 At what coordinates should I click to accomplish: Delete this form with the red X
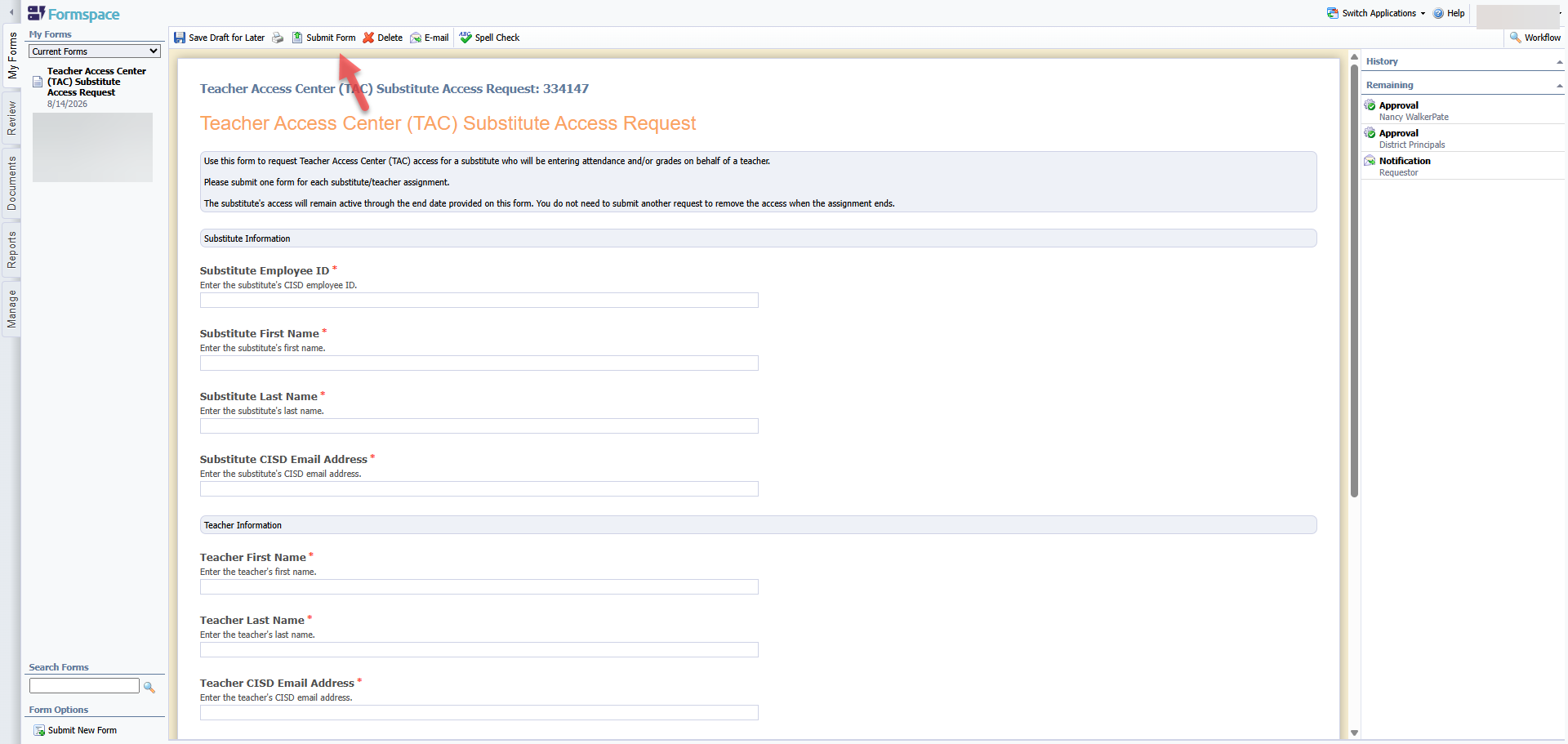click(x=382, y=38)
